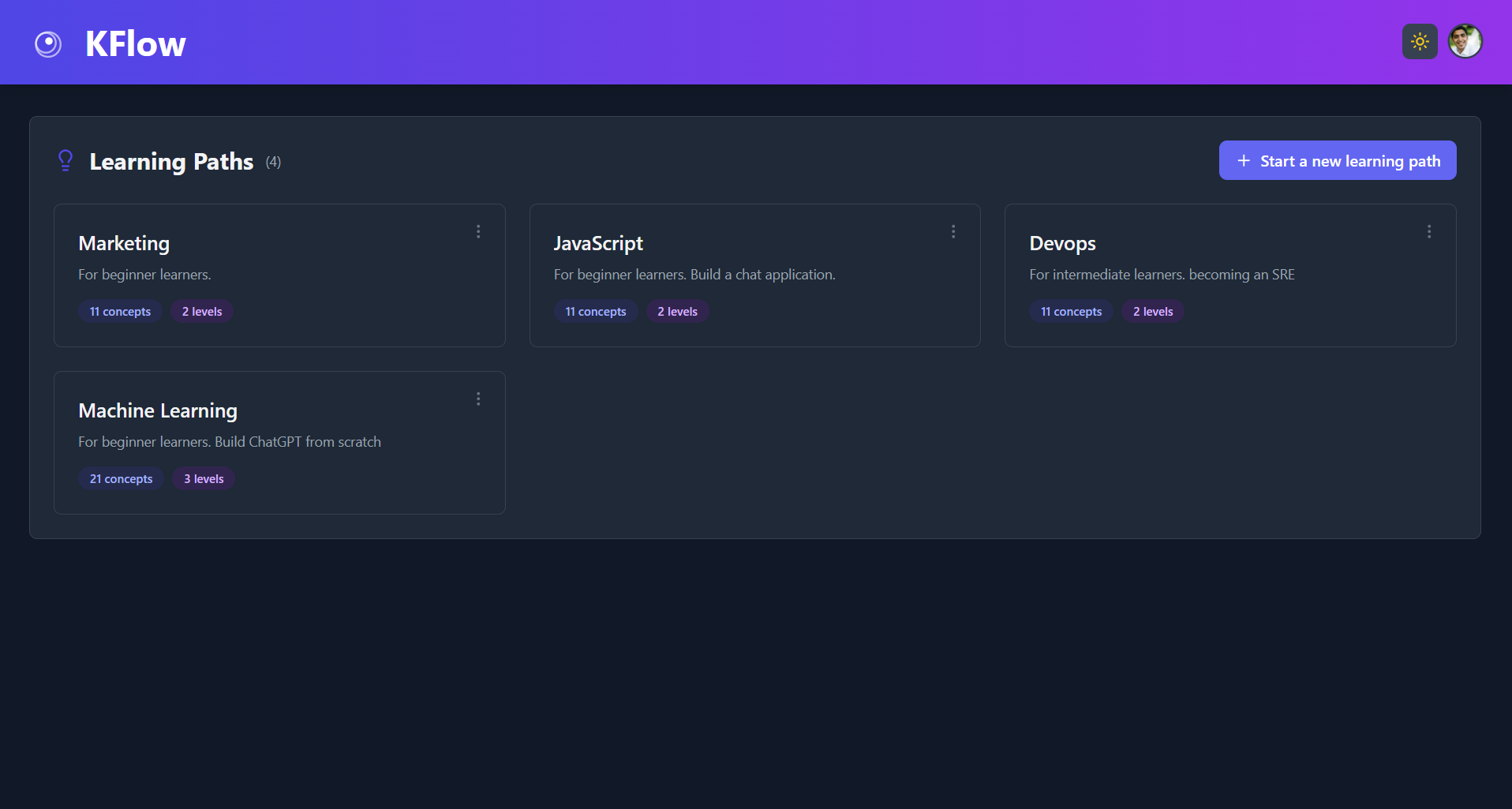1512x809 pixels.
Task: Click the KFlow logo icon
Action: (x=47, y=43)
